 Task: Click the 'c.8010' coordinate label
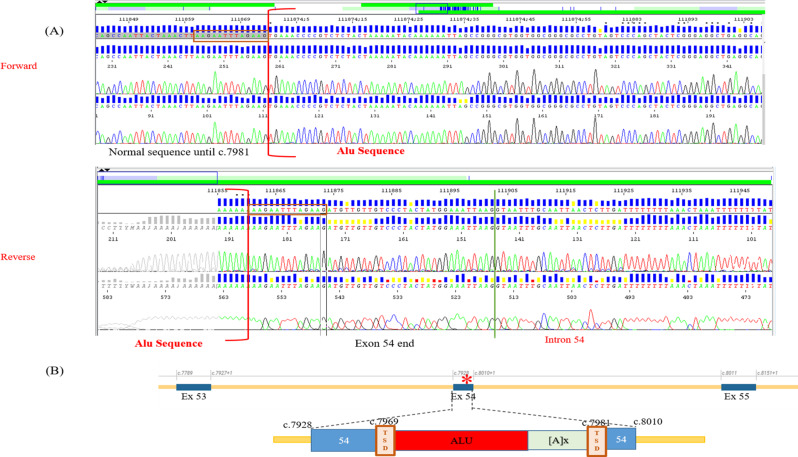648,422
